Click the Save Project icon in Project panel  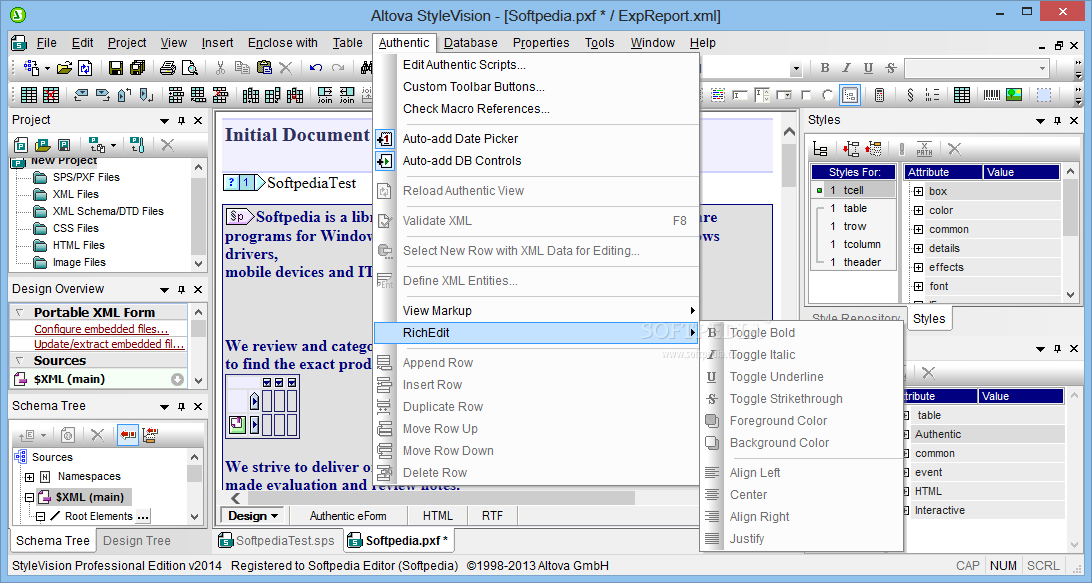64,145
